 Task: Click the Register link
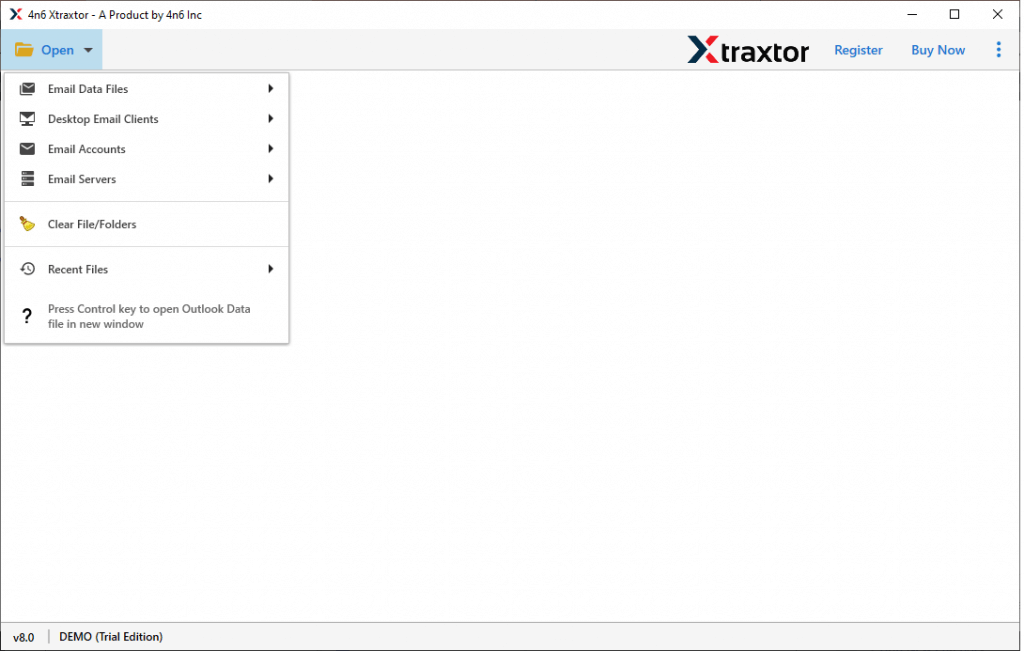(x=858, y=49)
